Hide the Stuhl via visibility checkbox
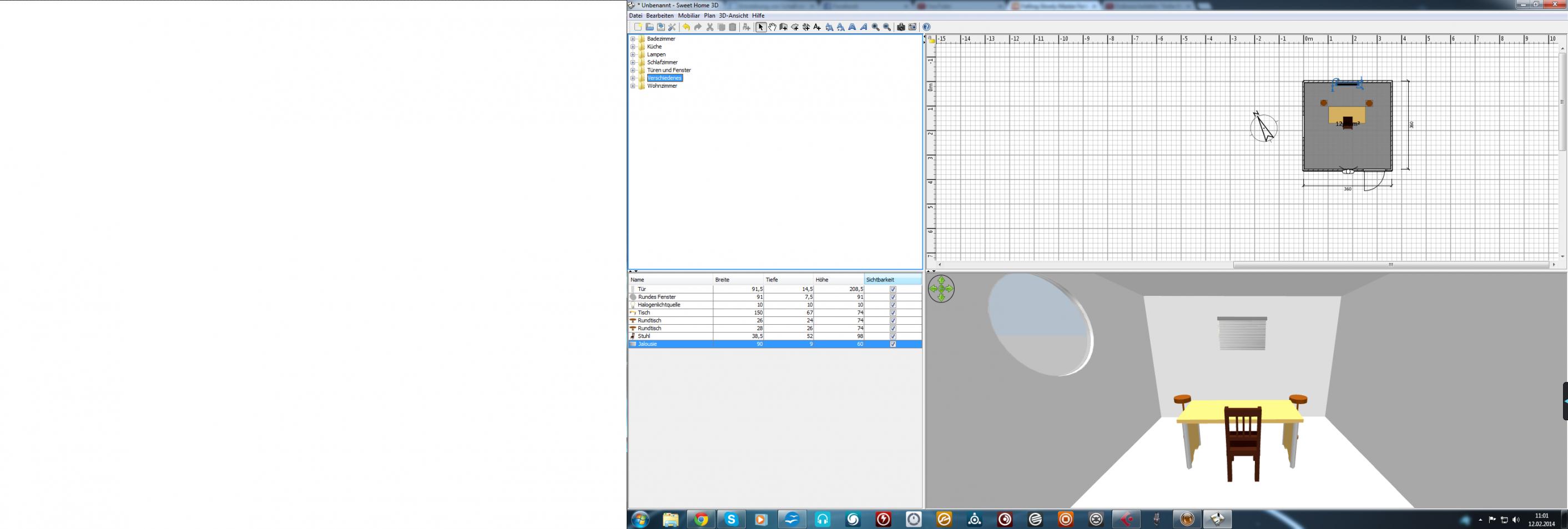Image resolution: width=1568 pixels, height=529 pixels. pyautogui.click(x=893, y=336)
